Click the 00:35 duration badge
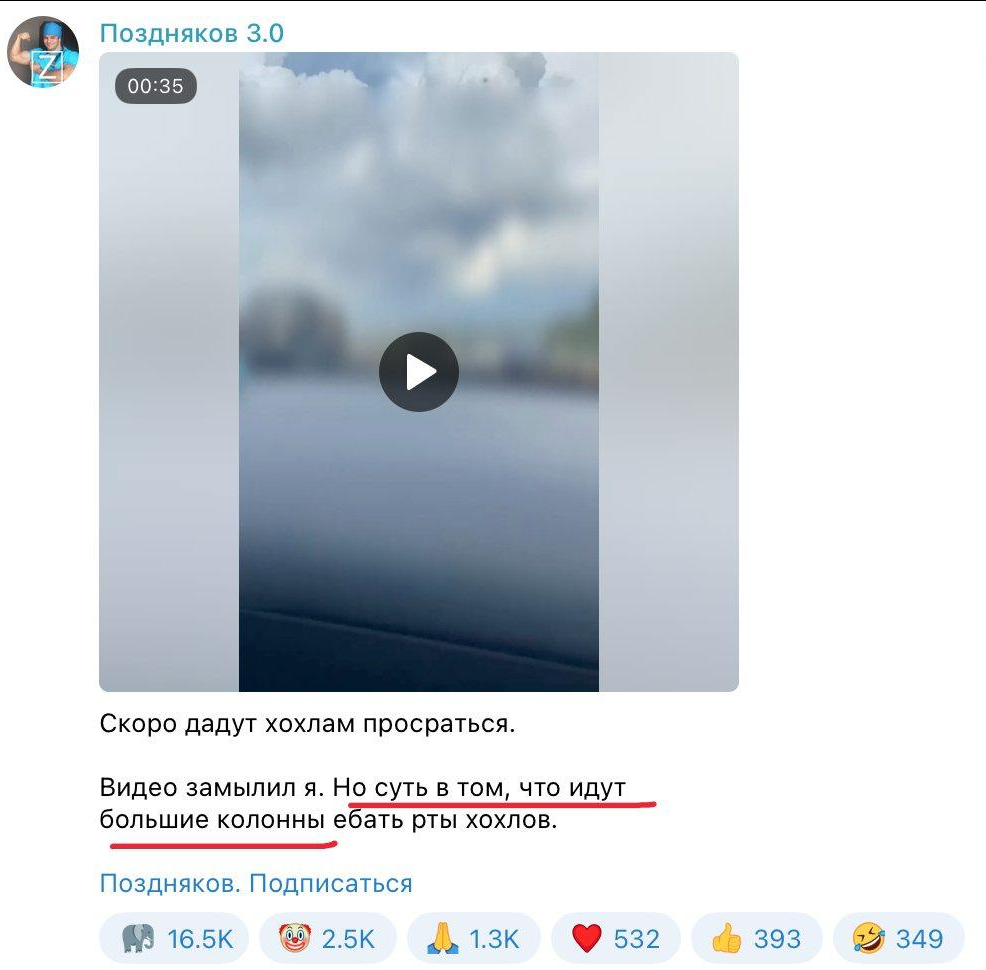This screenshot has width=986, height=970. click(x=155, y=85)
